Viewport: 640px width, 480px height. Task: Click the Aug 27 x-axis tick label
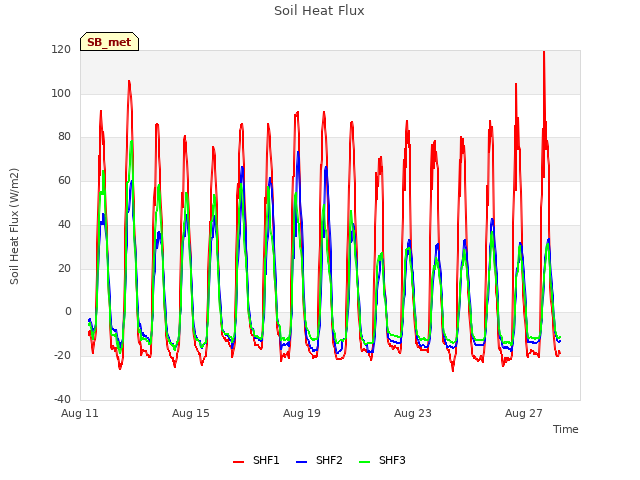[524, 413]
